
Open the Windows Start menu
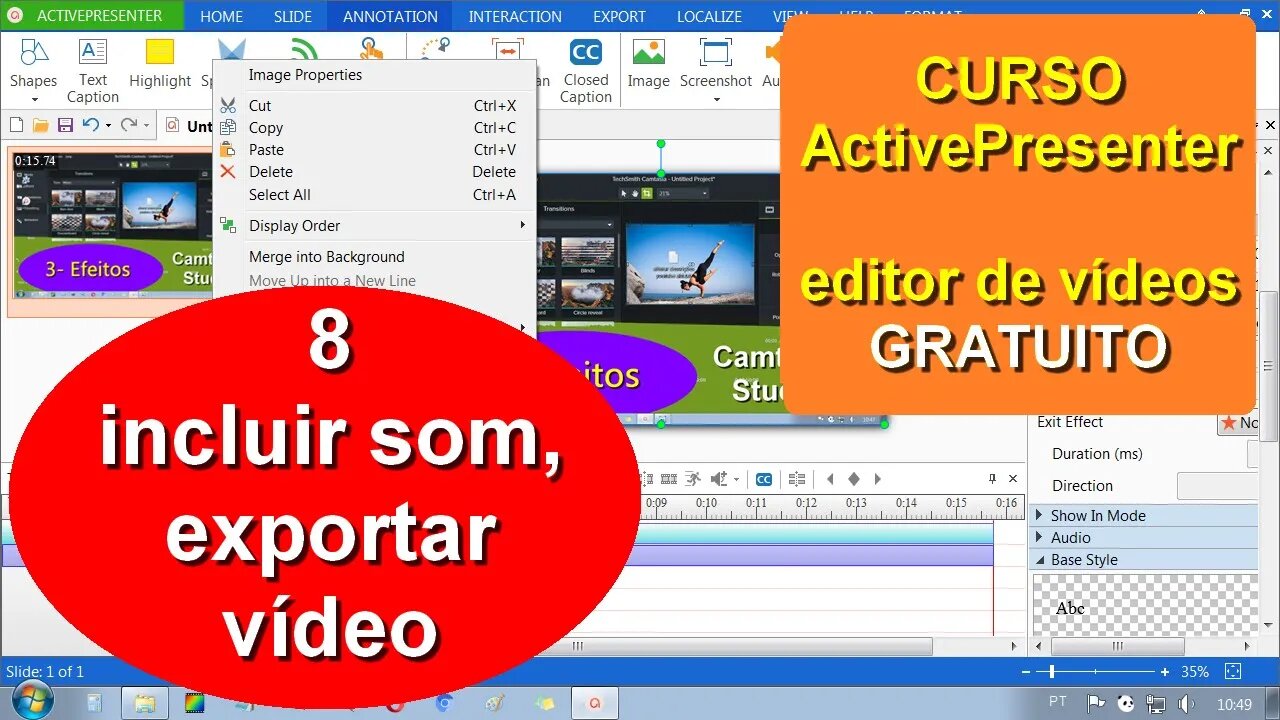[33, 701]
